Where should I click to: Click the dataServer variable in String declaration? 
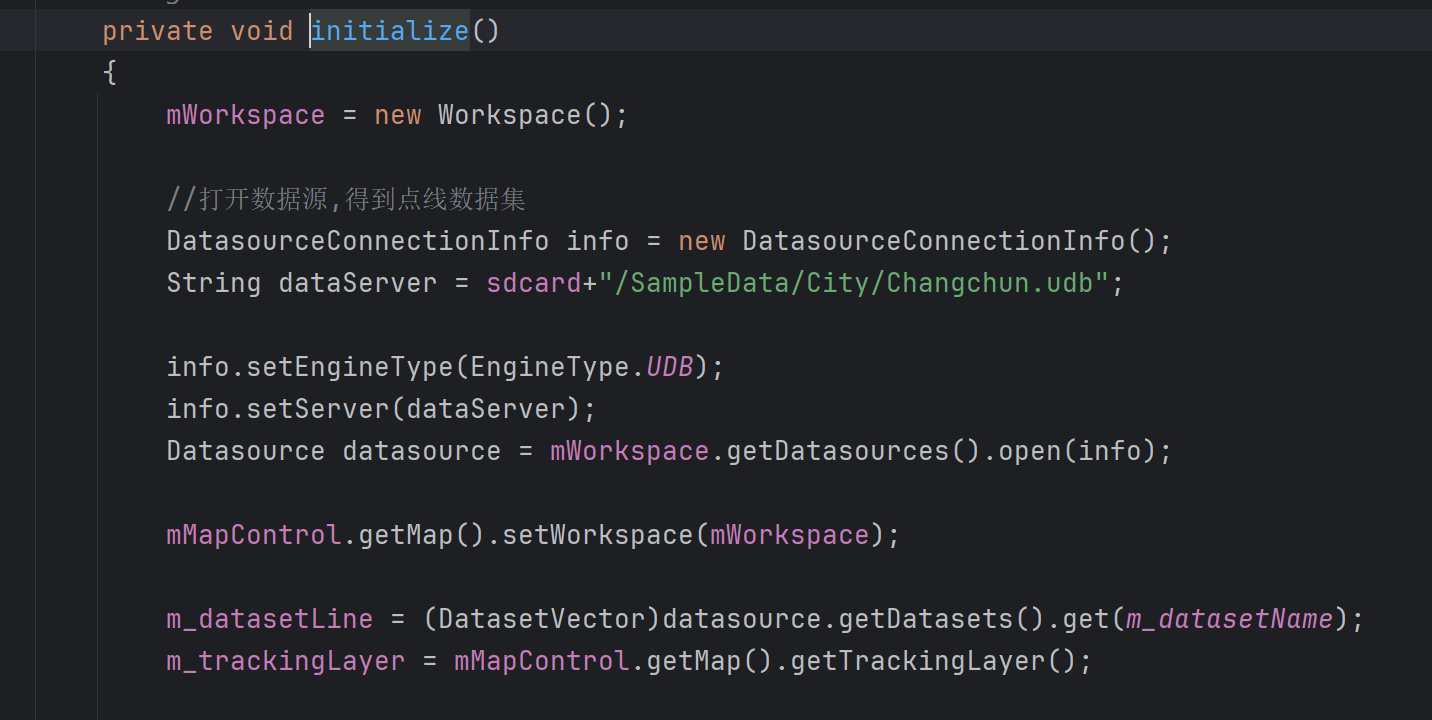tap(357, 283)
